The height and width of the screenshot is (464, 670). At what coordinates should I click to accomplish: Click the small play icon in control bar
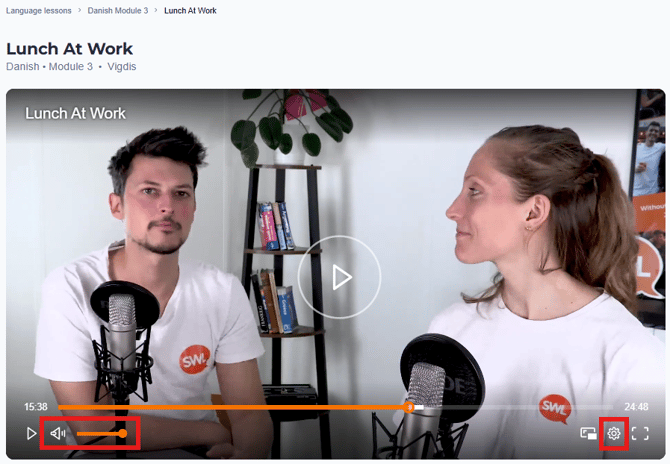pos(31,433)
